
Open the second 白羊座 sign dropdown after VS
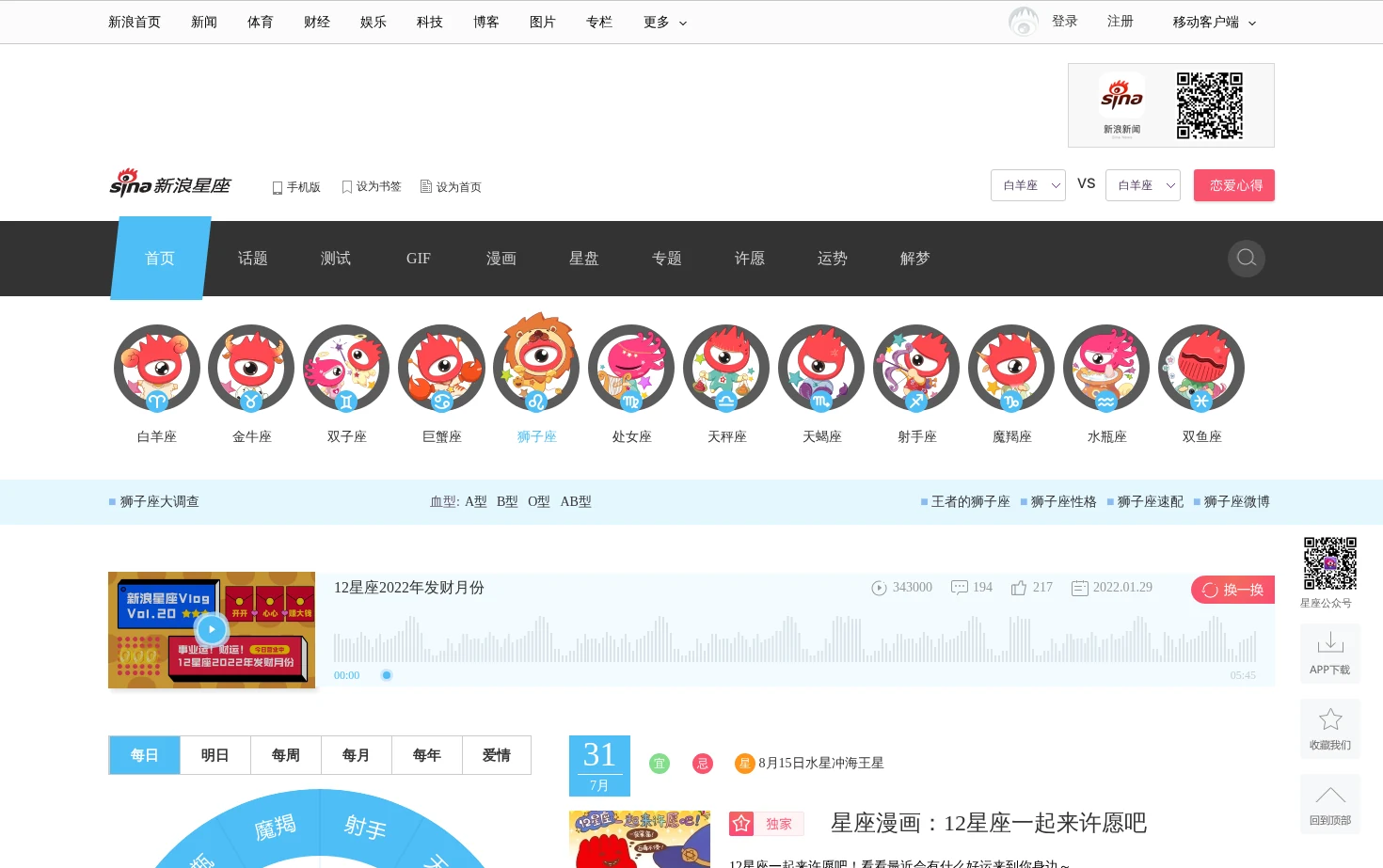pos(1143,185)
